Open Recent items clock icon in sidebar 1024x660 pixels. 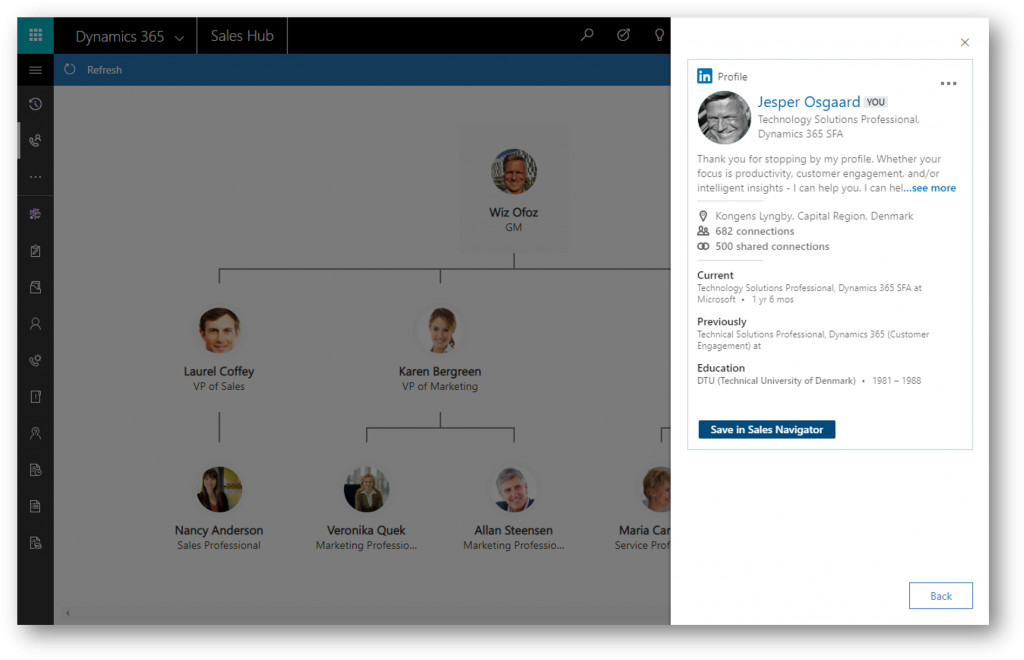pyautogui.click(x=35, y=104)
